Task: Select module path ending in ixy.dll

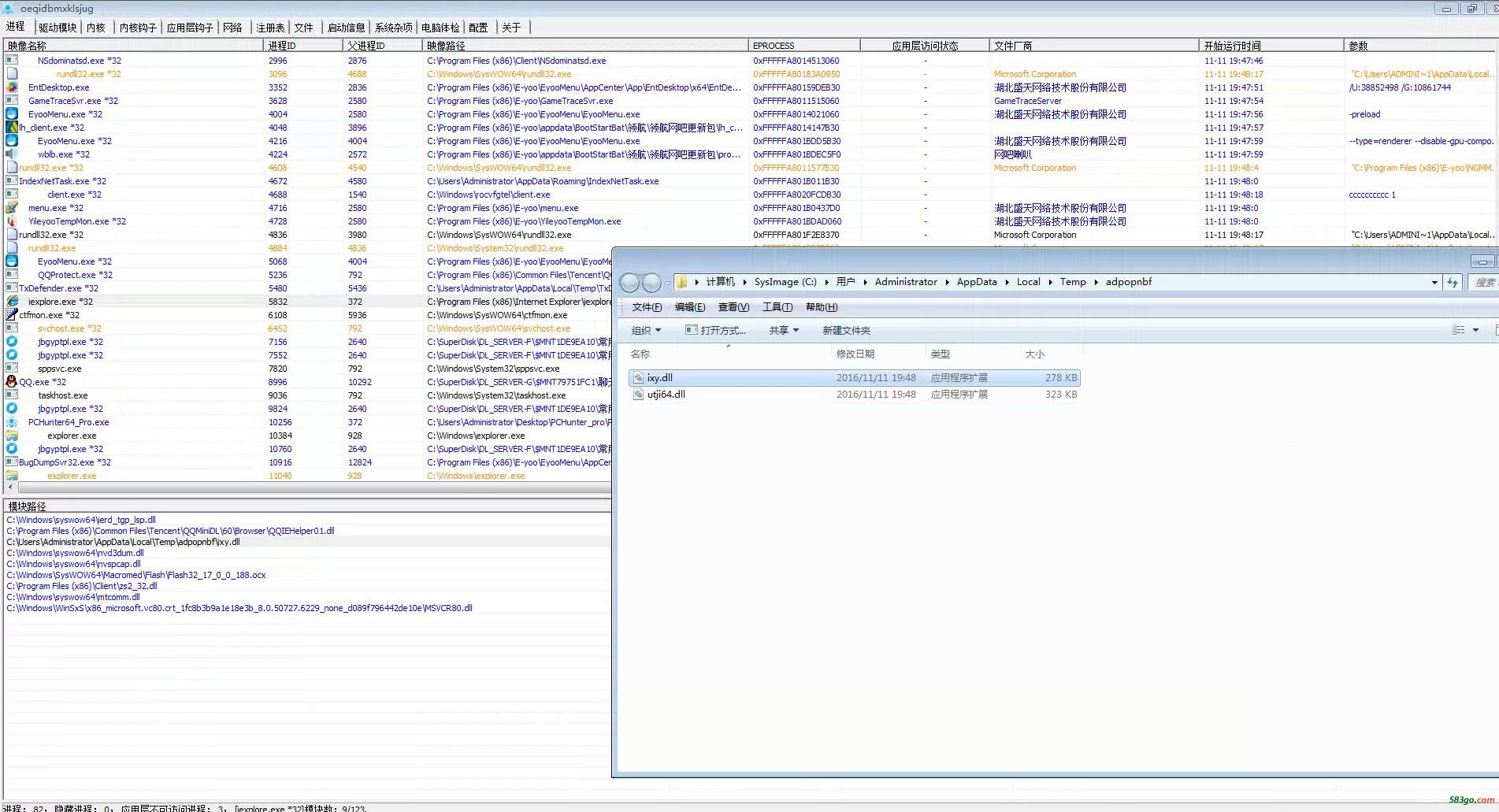Action: click(x=123, y=542)
